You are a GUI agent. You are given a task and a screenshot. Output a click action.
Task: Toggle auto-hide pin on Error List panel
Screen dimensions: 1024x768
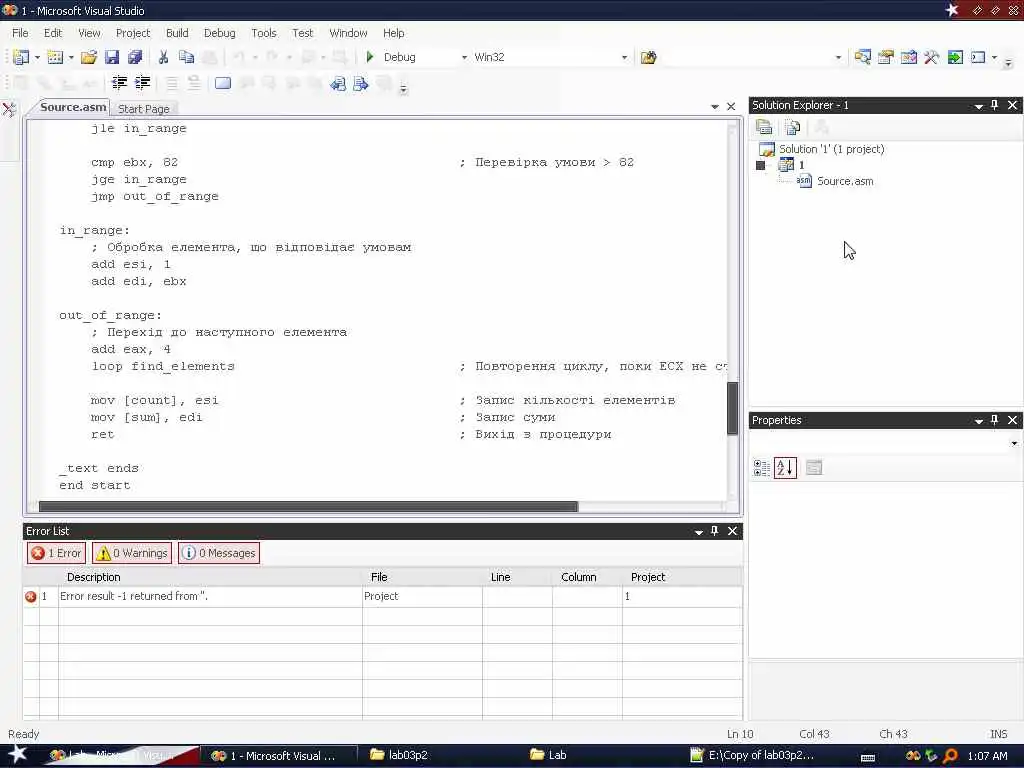[x=714, y=531]
